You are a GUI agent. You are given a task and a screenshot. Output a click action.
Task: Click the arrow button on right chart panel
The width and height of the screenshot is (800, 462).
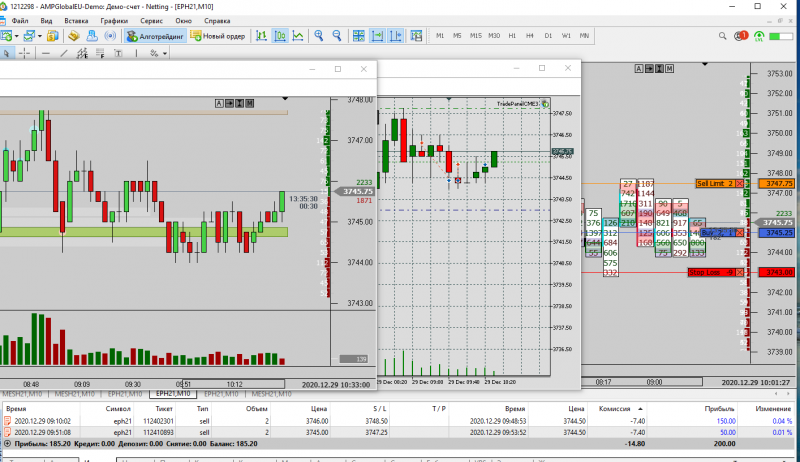[x=649, y=68]
